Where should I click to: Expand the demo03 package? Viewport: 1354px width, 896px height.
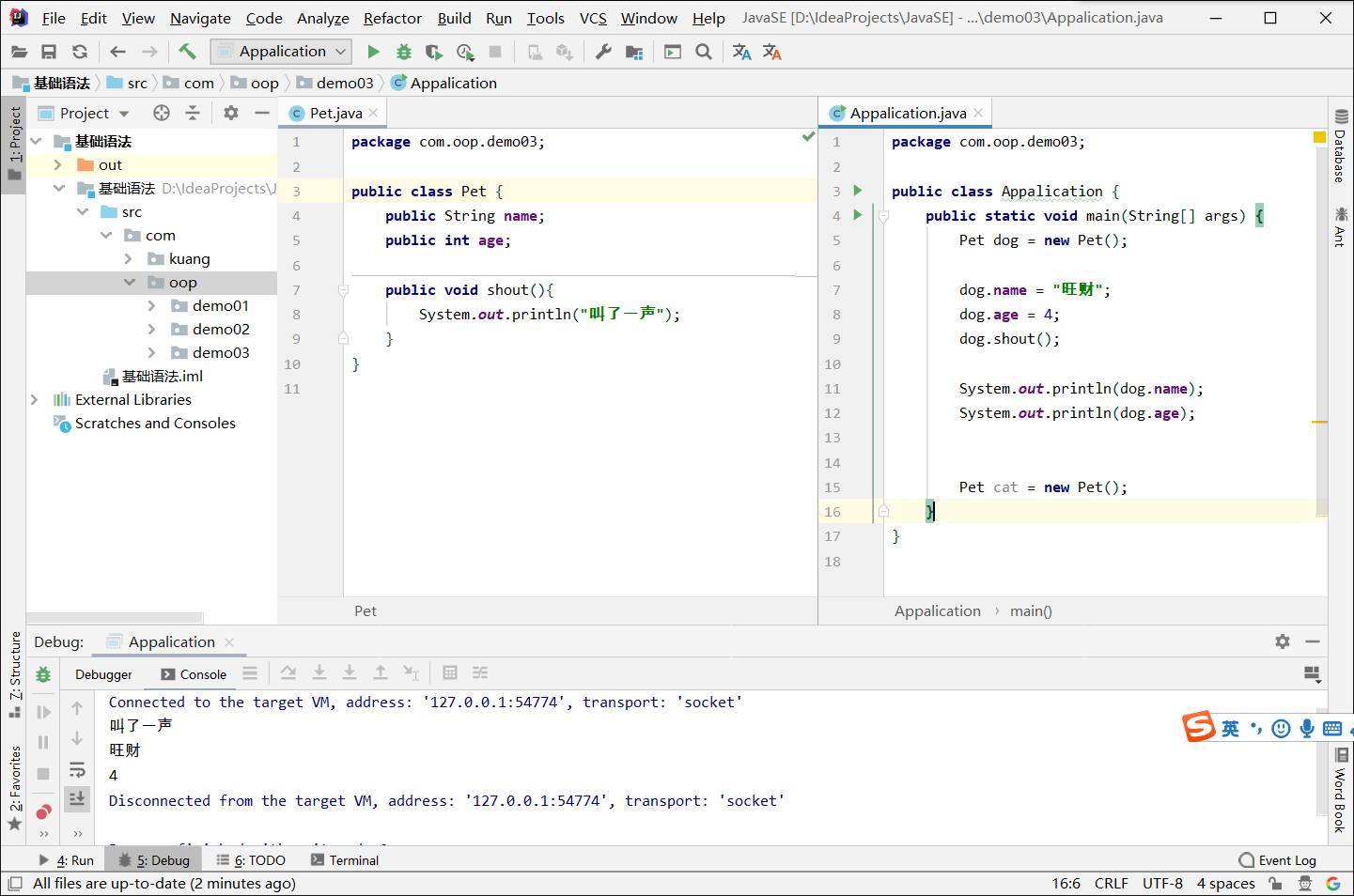point(152,352)
